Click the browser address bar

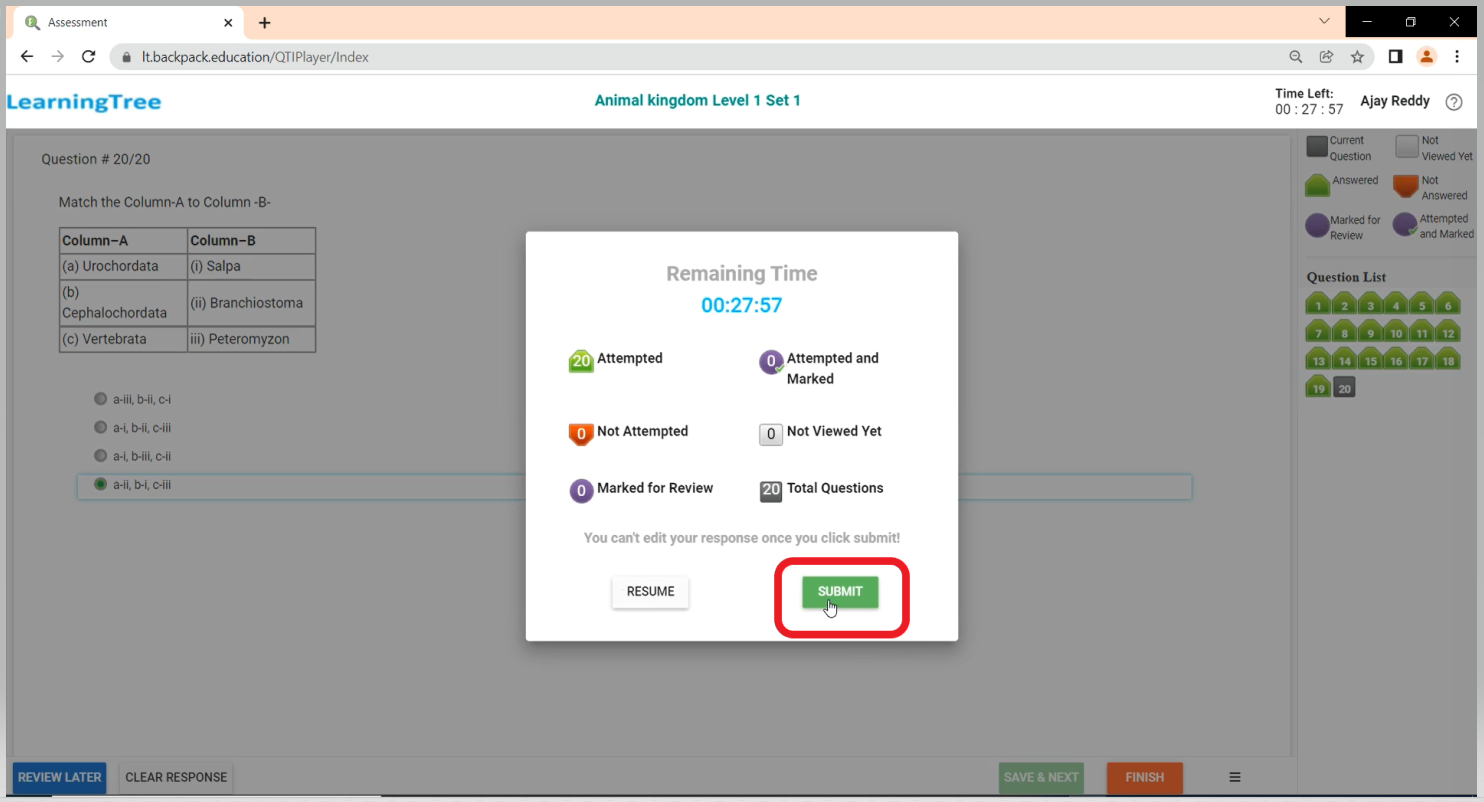tap(700, 57)
